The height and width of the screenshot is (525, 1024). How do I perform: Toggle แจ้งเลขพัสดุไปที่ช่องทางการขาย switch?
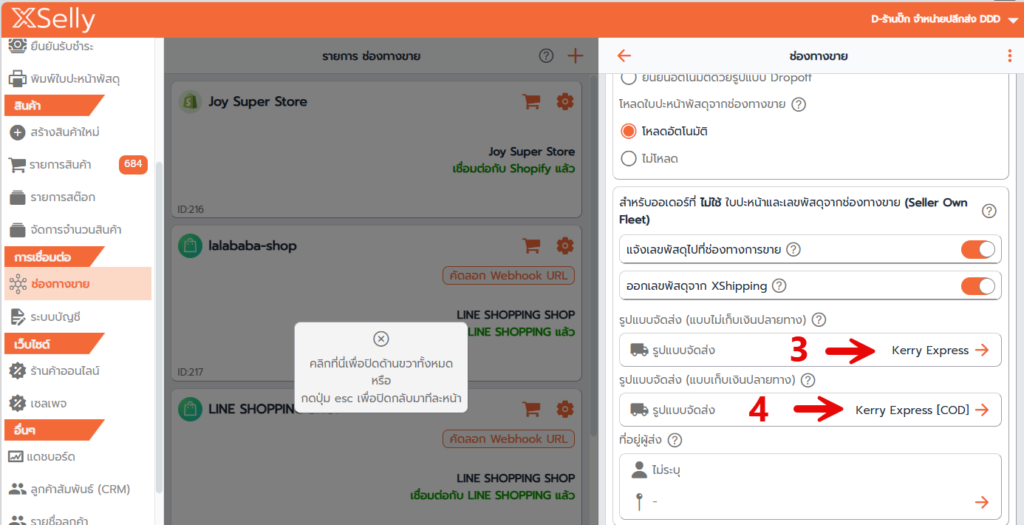[x=977, y=249]
